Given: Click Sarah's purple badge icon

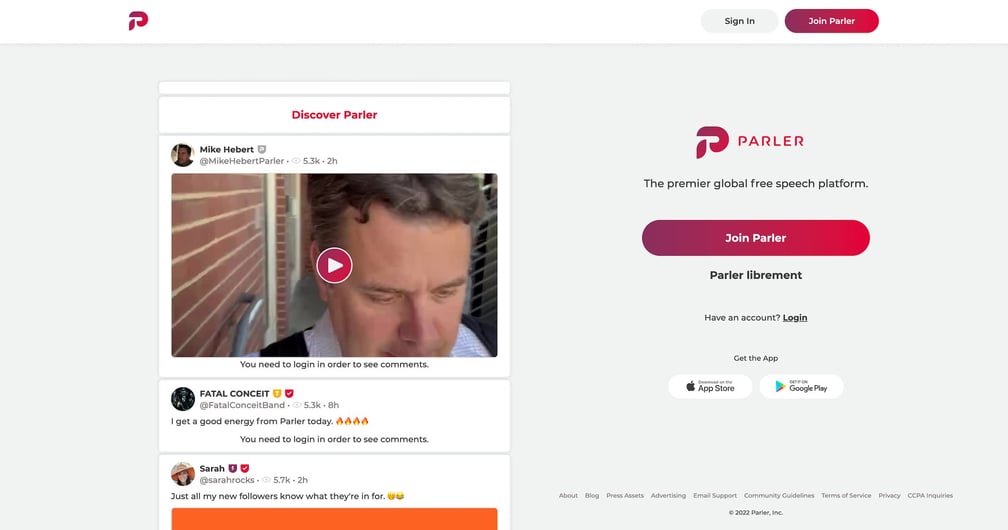Looking at the screenshot, I should coord(233,468).
